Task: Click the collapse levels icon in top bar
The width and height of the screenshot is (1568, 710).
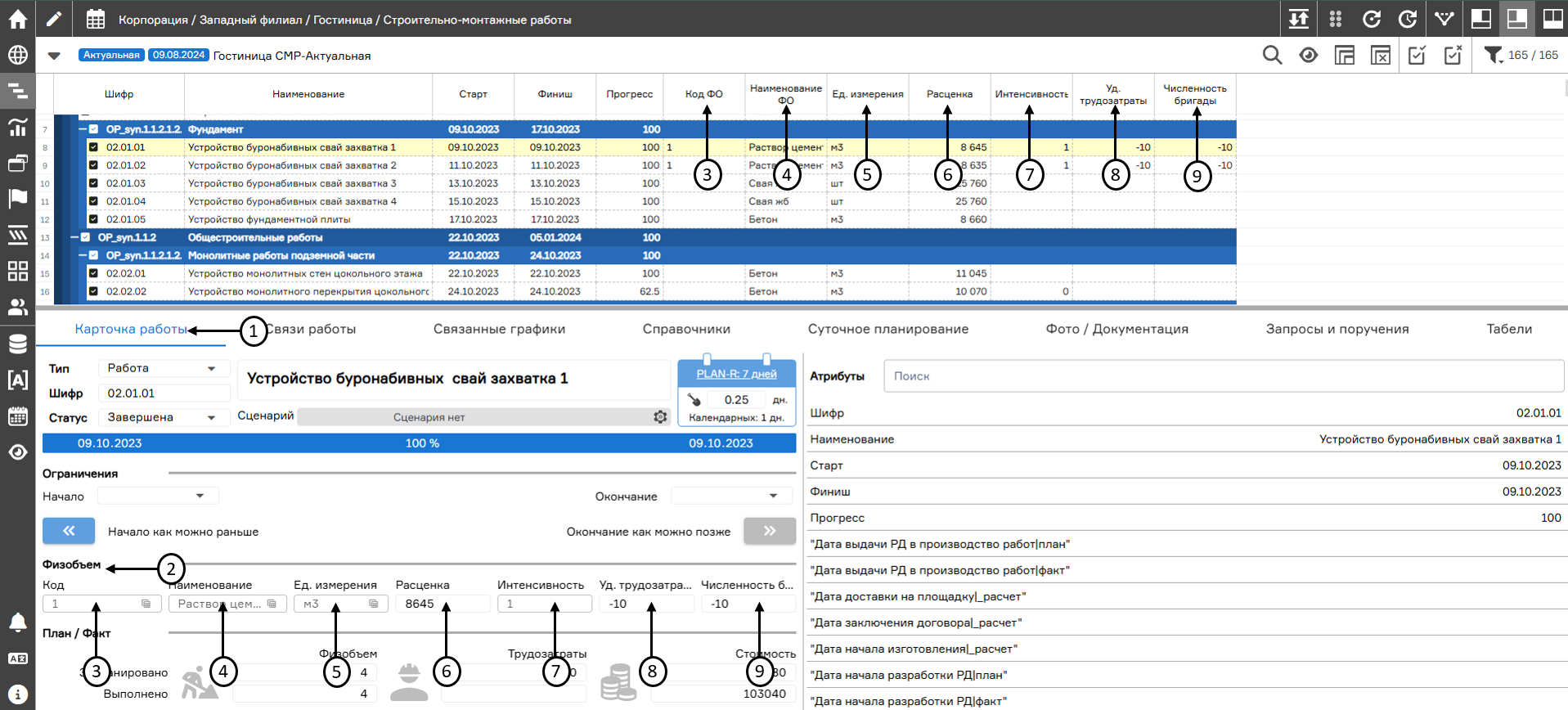Action: click(1299, 19)
